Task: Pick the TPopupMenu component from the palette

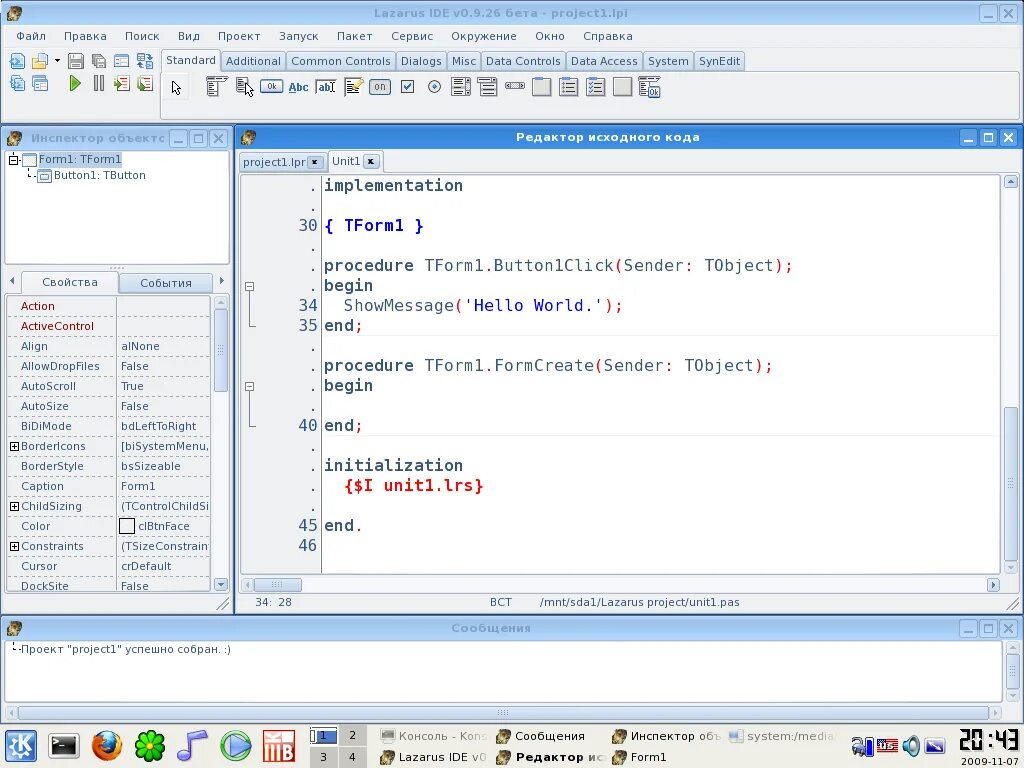Action: click(244, 87)
